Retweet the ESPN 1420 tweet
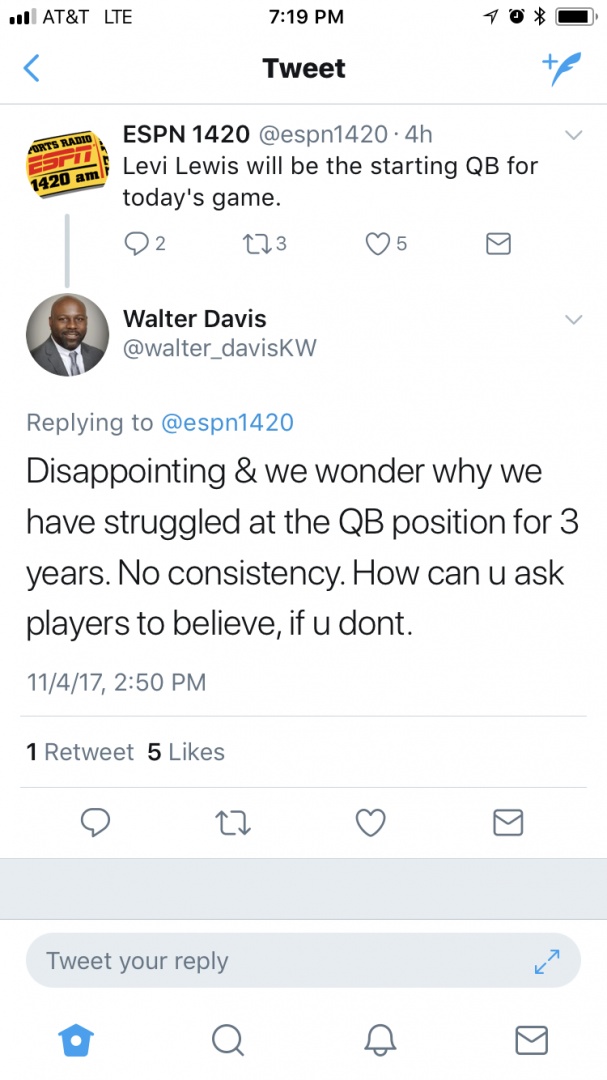The image size is (607, 1080). pyautogui.click(x=265, y=243)
